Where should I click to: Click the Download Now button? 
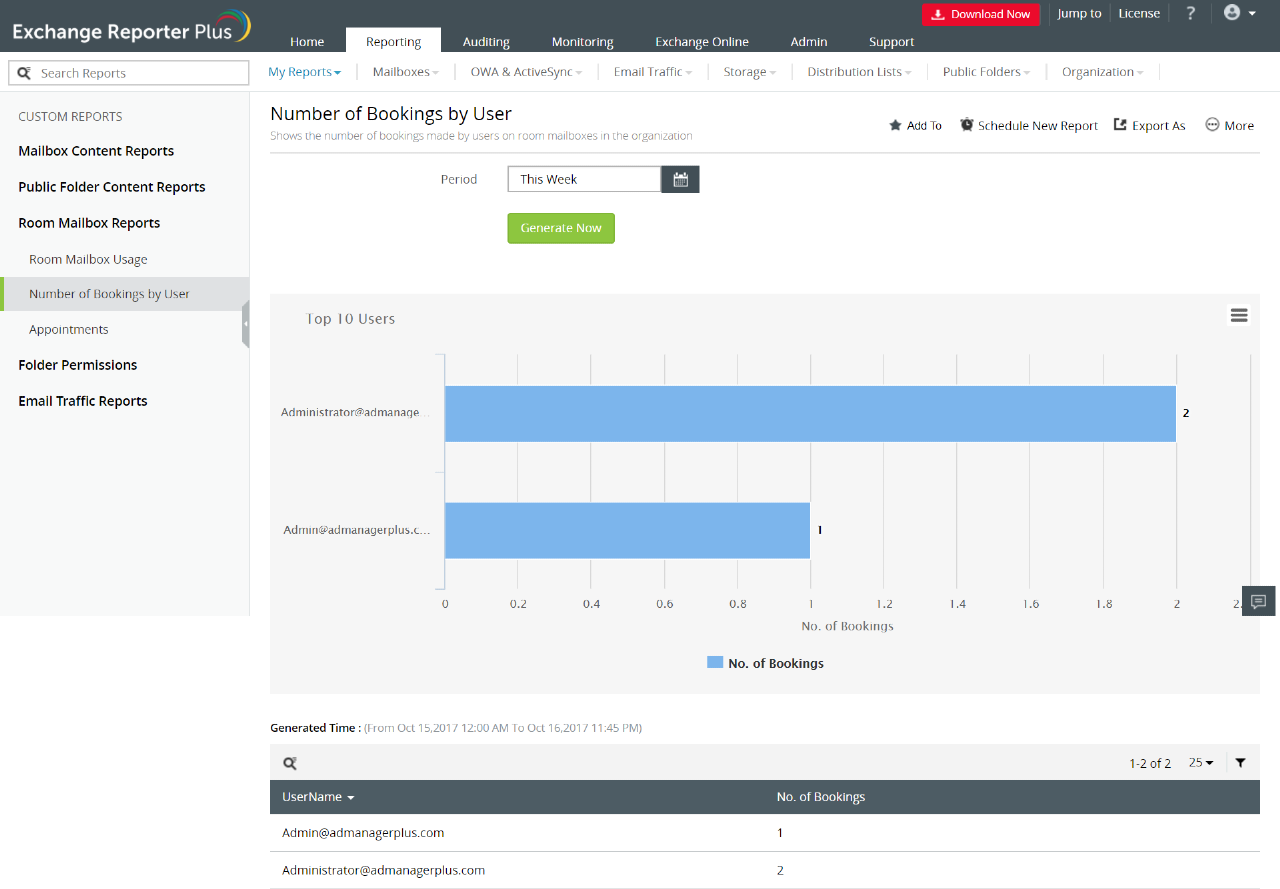pyautogui.click(x=980, y=14)
